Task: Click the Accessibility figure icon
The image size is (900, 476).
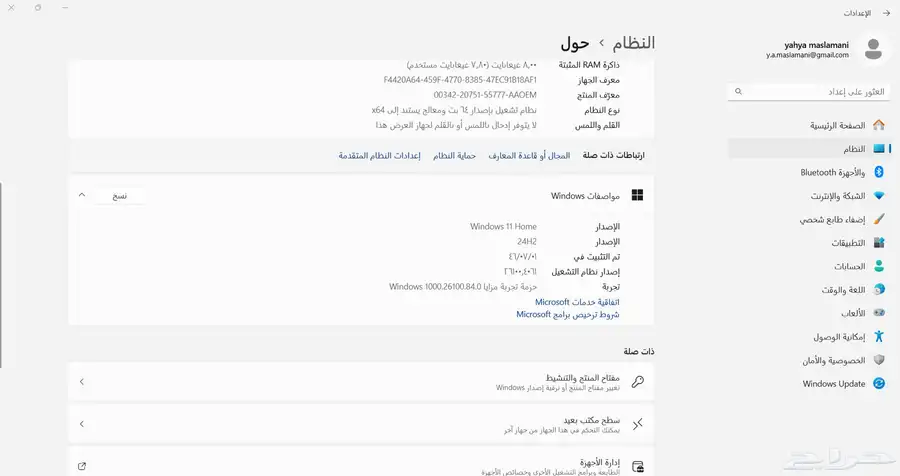Action: click(x=879, y=336)
